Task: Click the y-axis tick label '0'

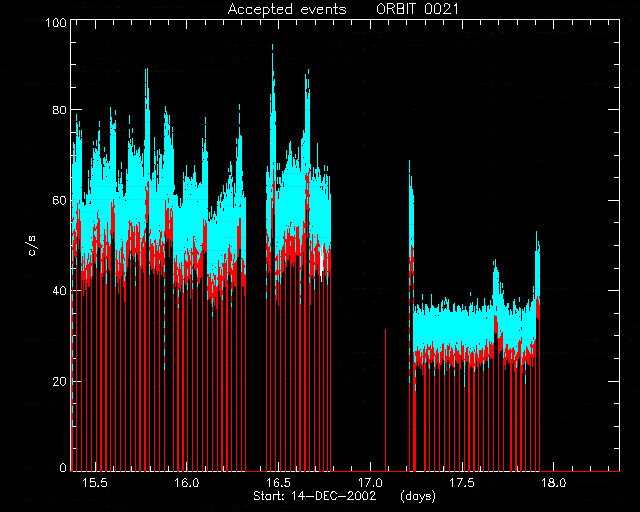Action: [63, 468]
